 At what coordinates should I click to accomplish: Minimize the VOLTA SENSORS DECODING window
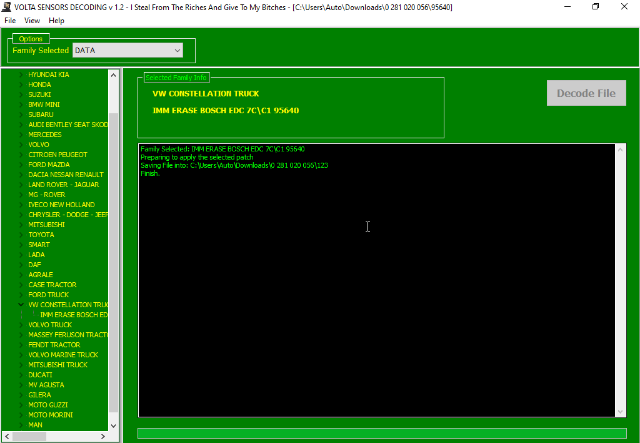pos(567,7)
